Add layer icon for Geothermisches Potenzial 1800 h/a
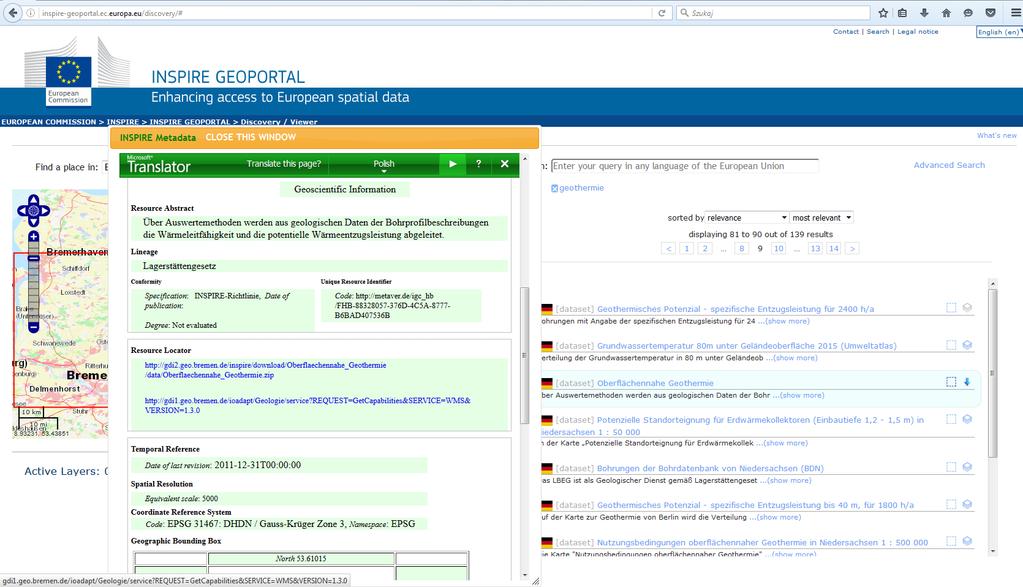The height and width of the screenshot is (587, 1023). coord(967,504)
